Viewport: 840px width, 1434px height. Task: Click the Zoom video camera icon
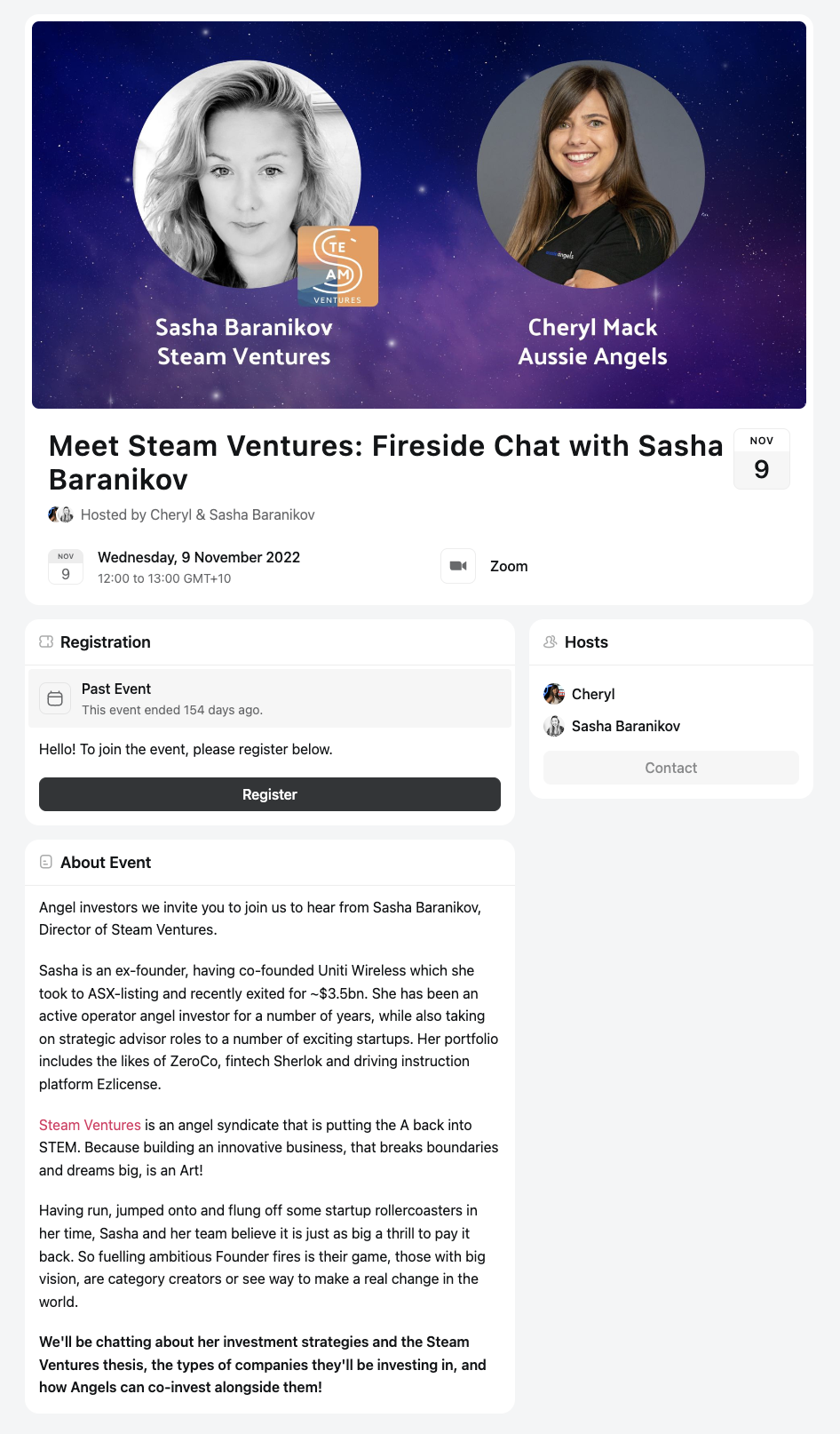[x=458, y=566]
